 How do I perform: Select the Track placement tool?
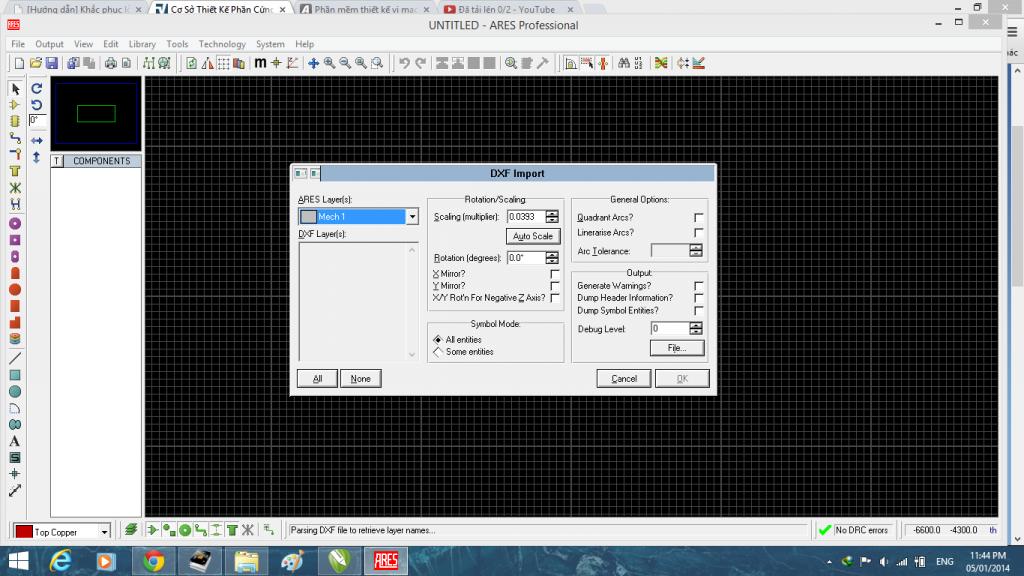[15, 138]
